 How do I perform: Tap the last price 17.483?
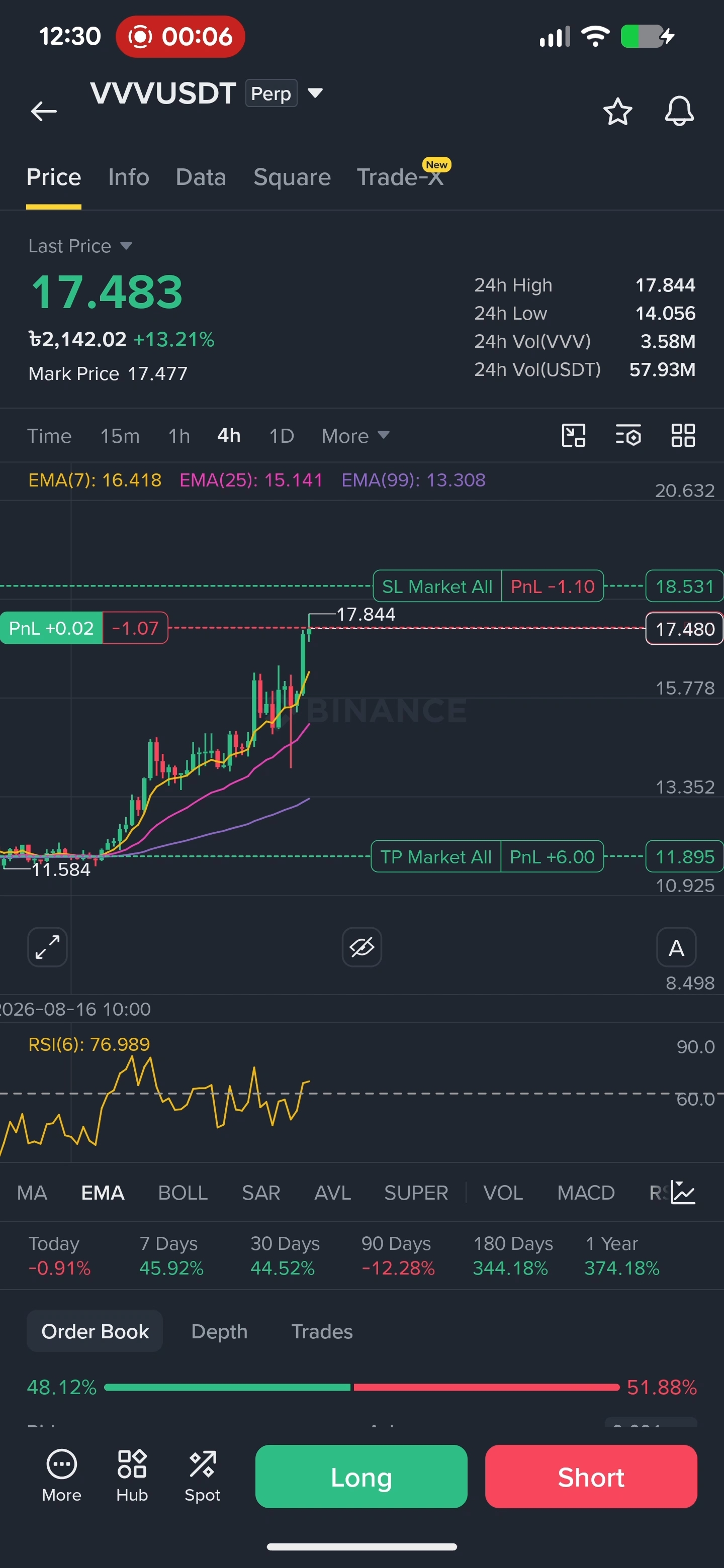107,292
